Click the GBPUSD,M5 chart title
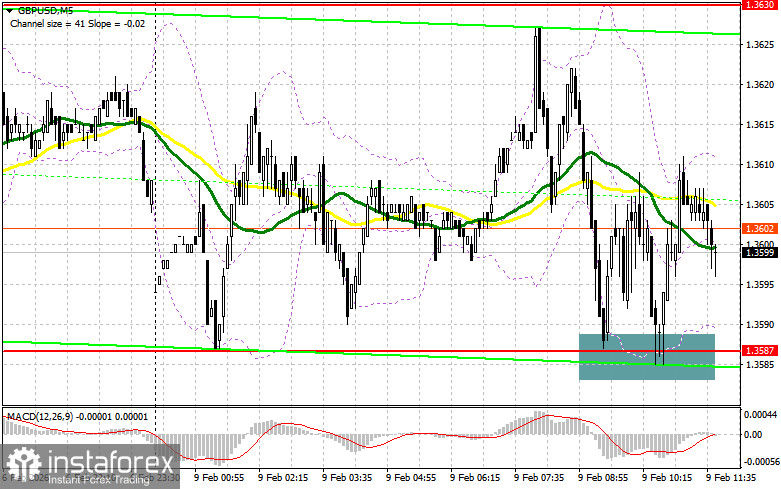The width and height of the screenshot is (781, 489). (44, 10)
